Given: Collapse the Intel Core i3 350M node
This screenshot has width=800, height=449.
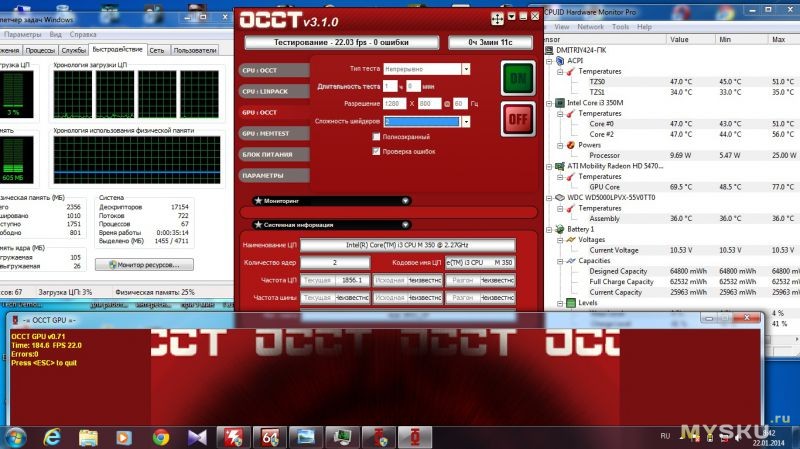Looking at the screenshot, I should click(x=549, y=103).
